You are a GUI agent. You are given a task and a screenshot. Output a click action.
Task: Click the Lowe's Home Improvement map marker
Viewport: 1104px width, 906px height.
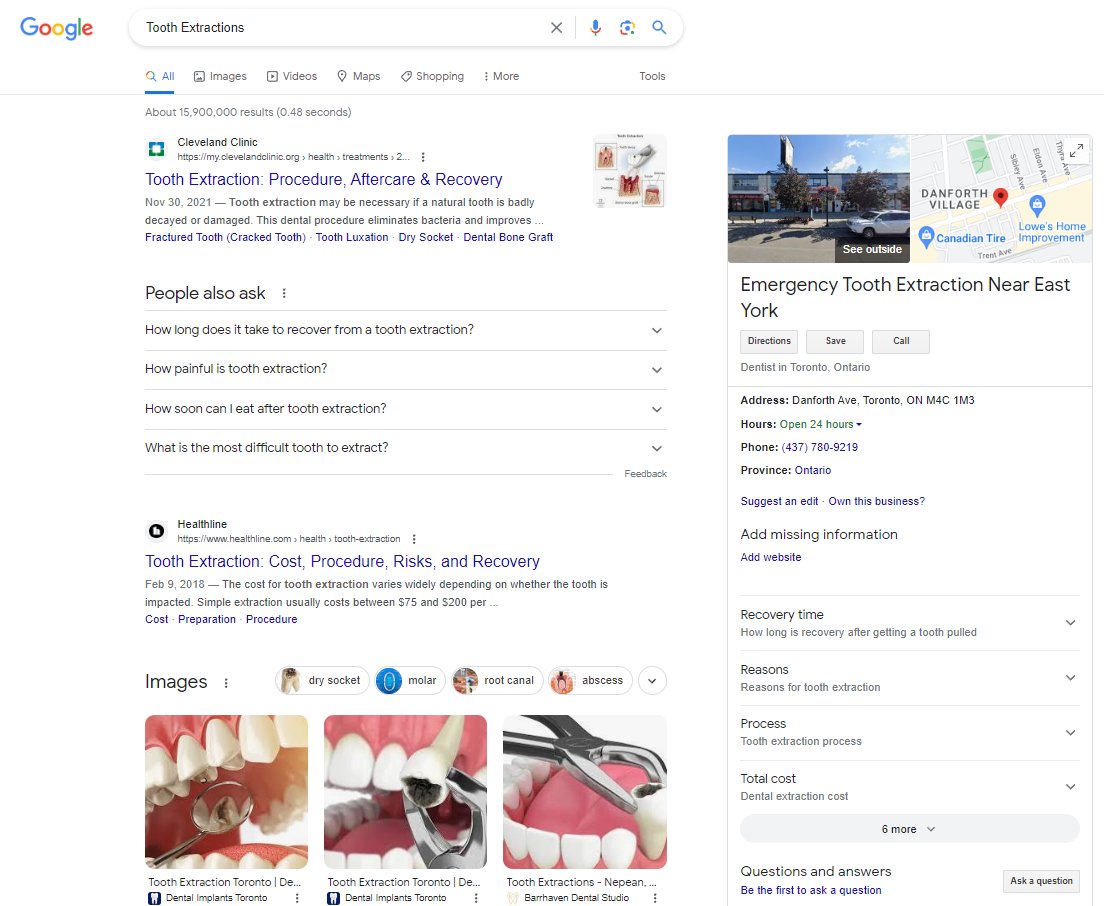[1036, 206]
